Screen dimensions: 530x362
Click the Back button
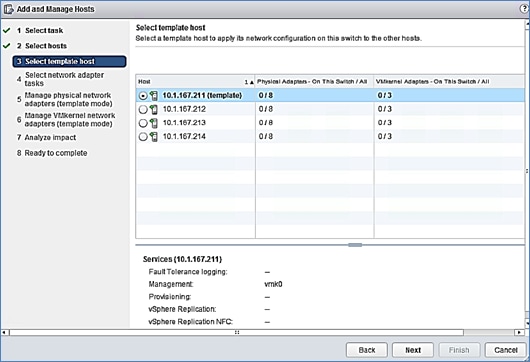tap(367, 350)
